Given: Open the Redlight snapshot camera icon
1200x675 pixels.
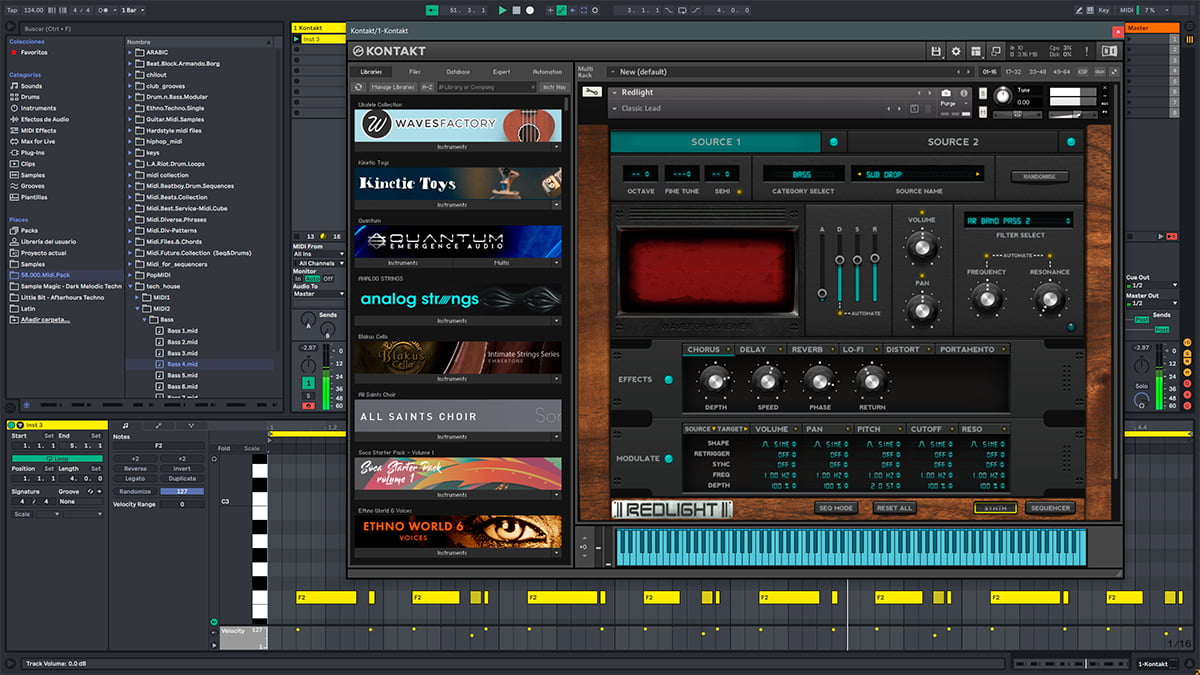Looking at the screenshot, I should [946, 93].
